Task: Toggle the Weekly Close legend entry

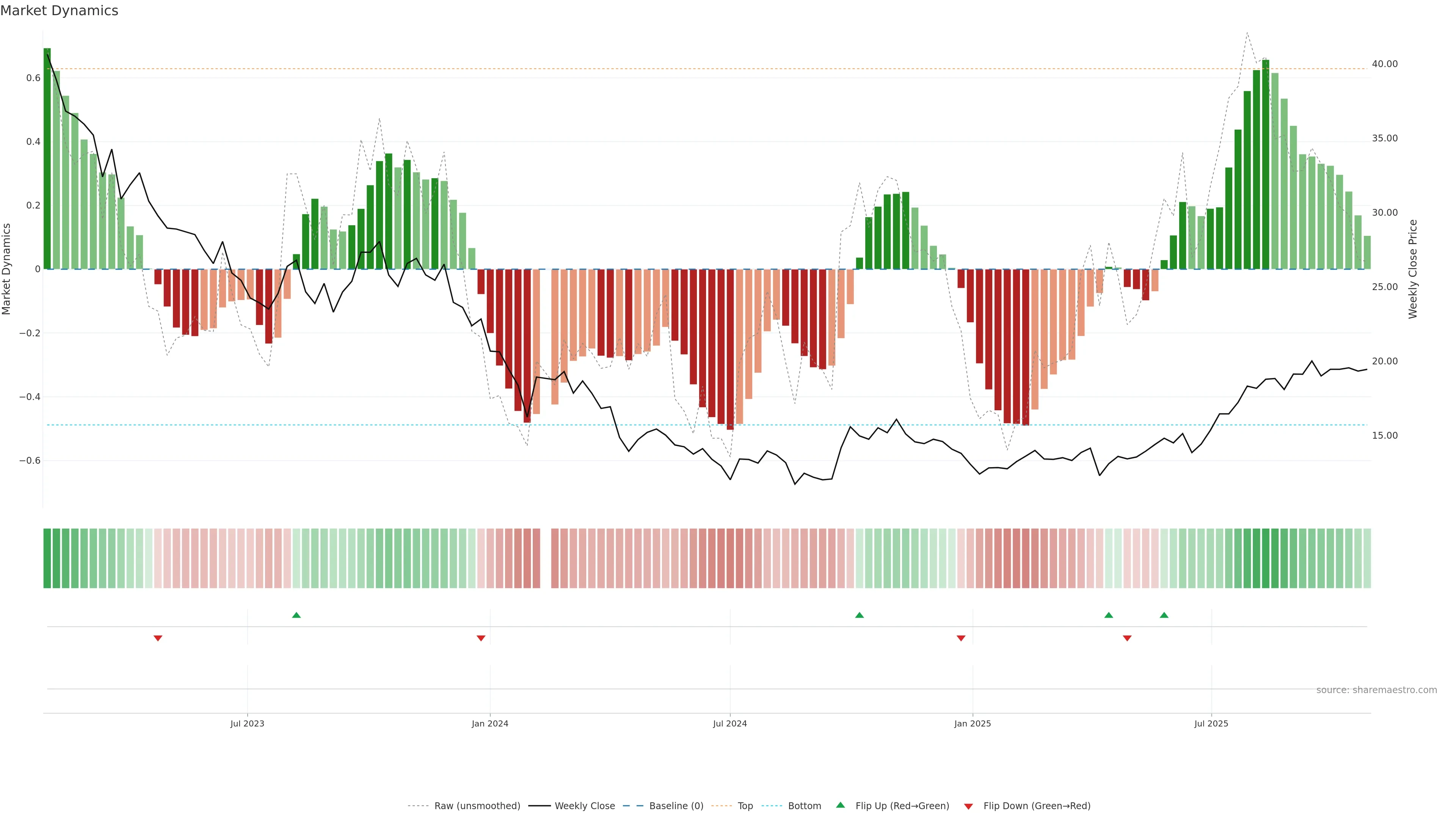Action: coord(584,806)
